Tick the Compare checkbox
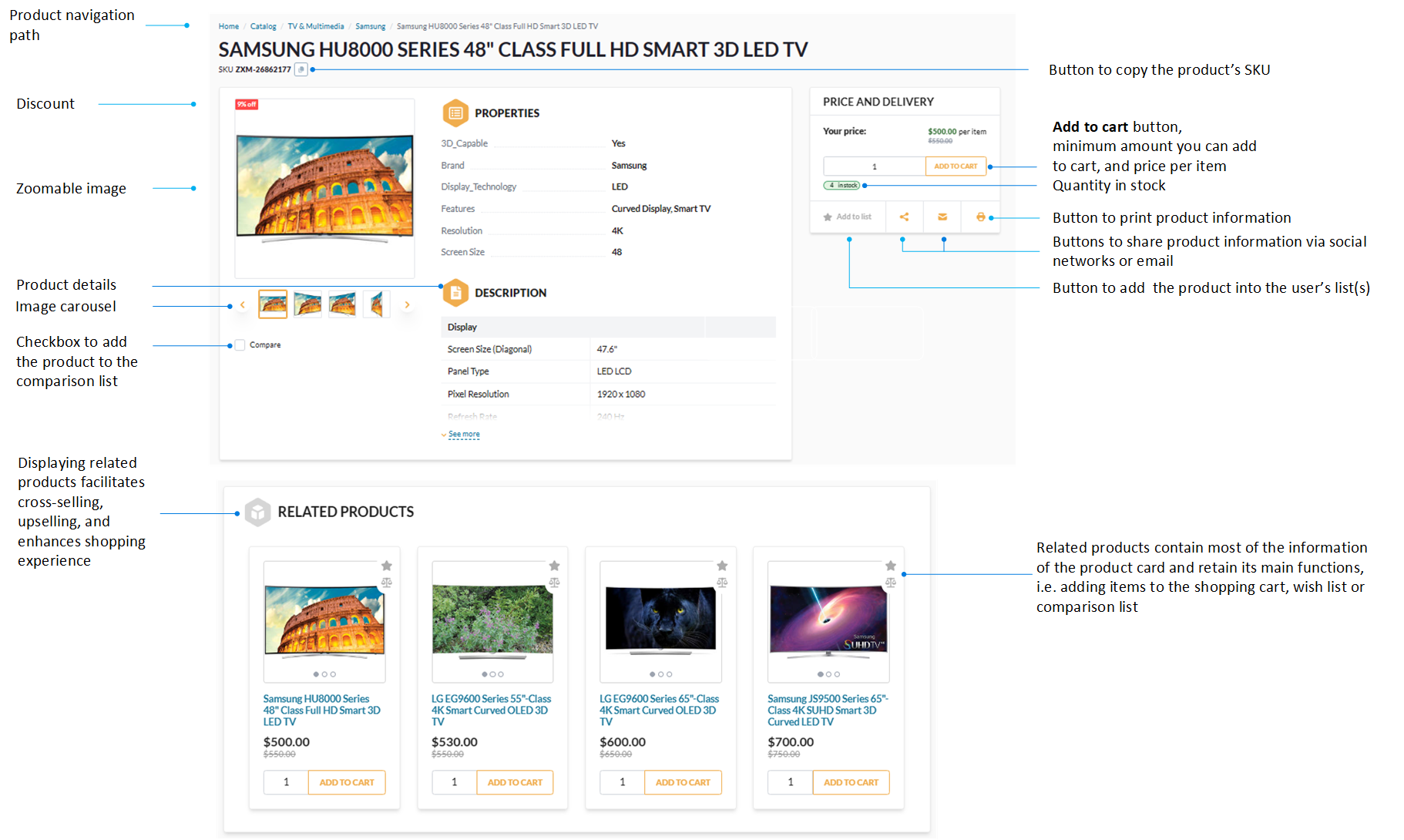Screen dimensions: 1404x840 (240, 345)
